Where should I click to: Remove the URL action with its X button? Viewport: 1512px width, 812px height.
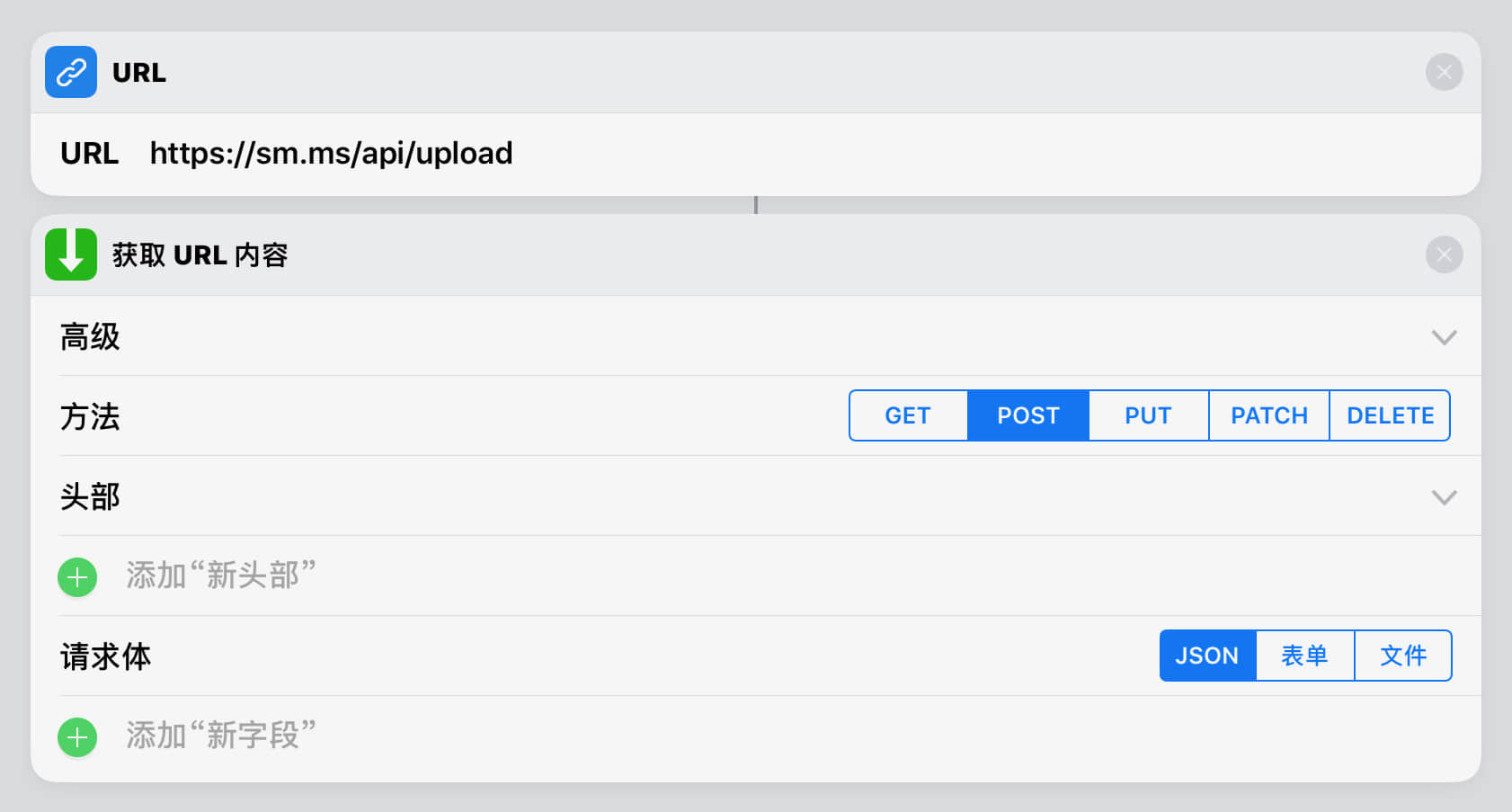click(1444, 72)
